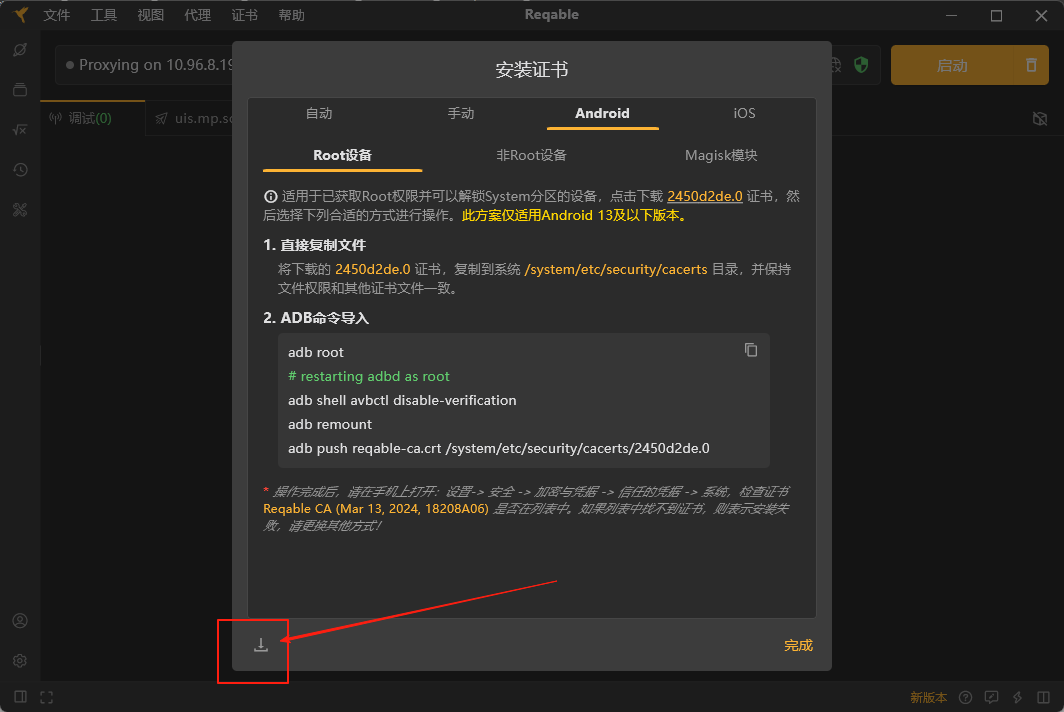
Task: Open the scripting sidebar icon
Action: point(20,130)
